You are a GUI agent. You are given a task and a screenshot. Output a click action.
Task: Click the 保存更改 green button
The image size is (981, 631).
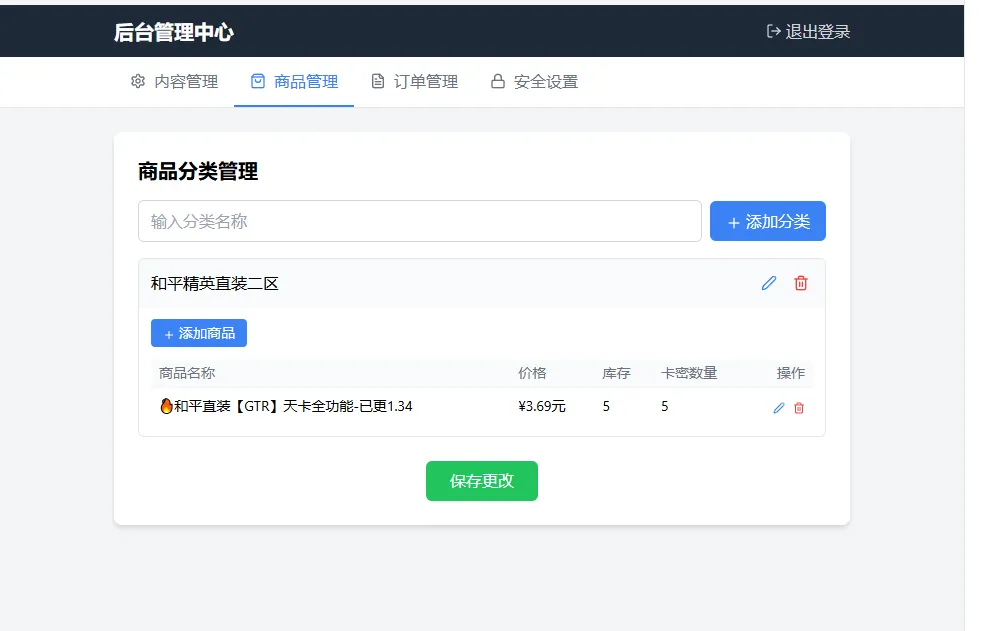click(482, 481)
